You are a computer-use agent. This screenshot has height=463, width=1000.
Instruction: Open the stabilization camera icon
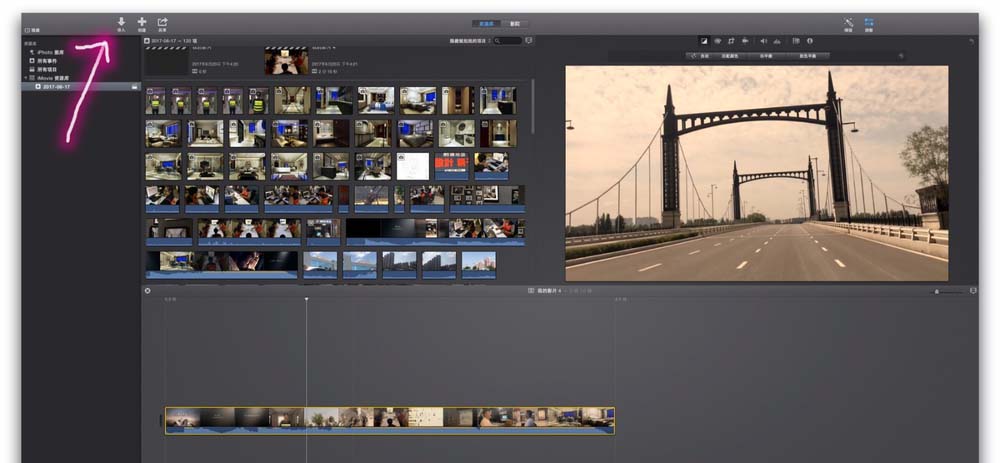coord(744,41)
